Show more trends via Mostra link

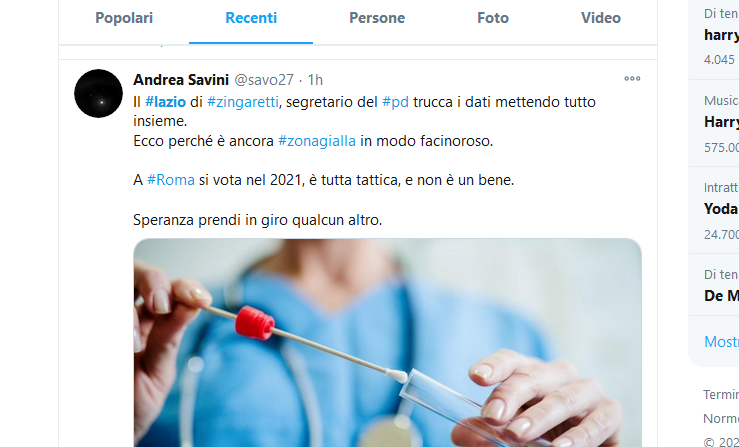pyautogui.click(x=721, y=341)
